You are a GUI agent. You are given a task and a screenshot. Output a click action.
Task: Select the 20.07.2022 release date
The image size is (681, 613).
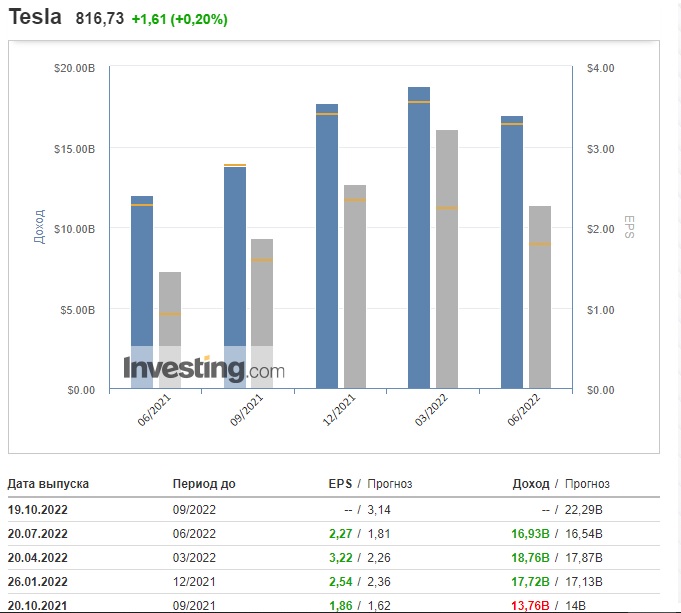pyautogui.click(x=38, y=533)
